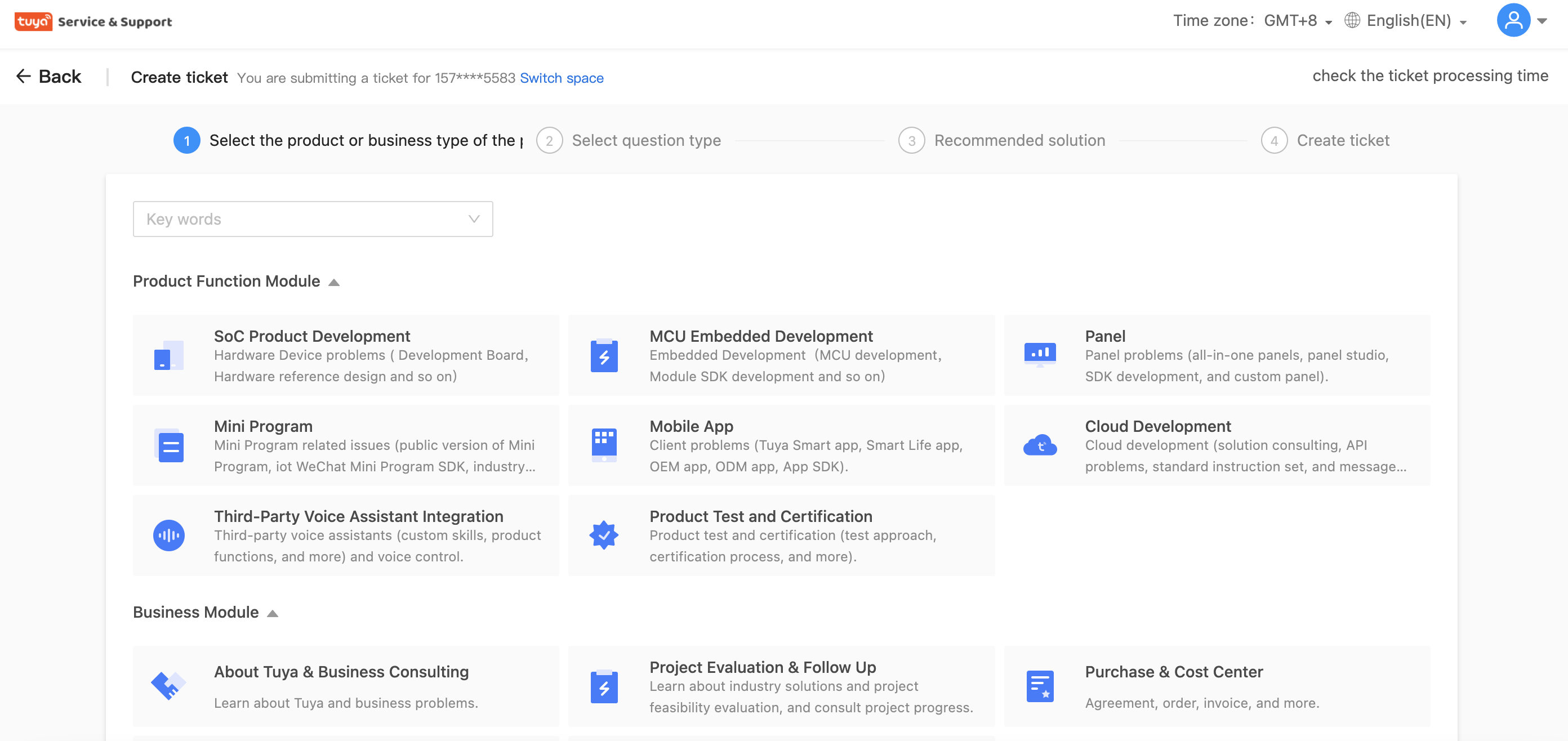
Task: Click the Tuya logo icon
Action: pyautogui.click(x=33, y=21)
